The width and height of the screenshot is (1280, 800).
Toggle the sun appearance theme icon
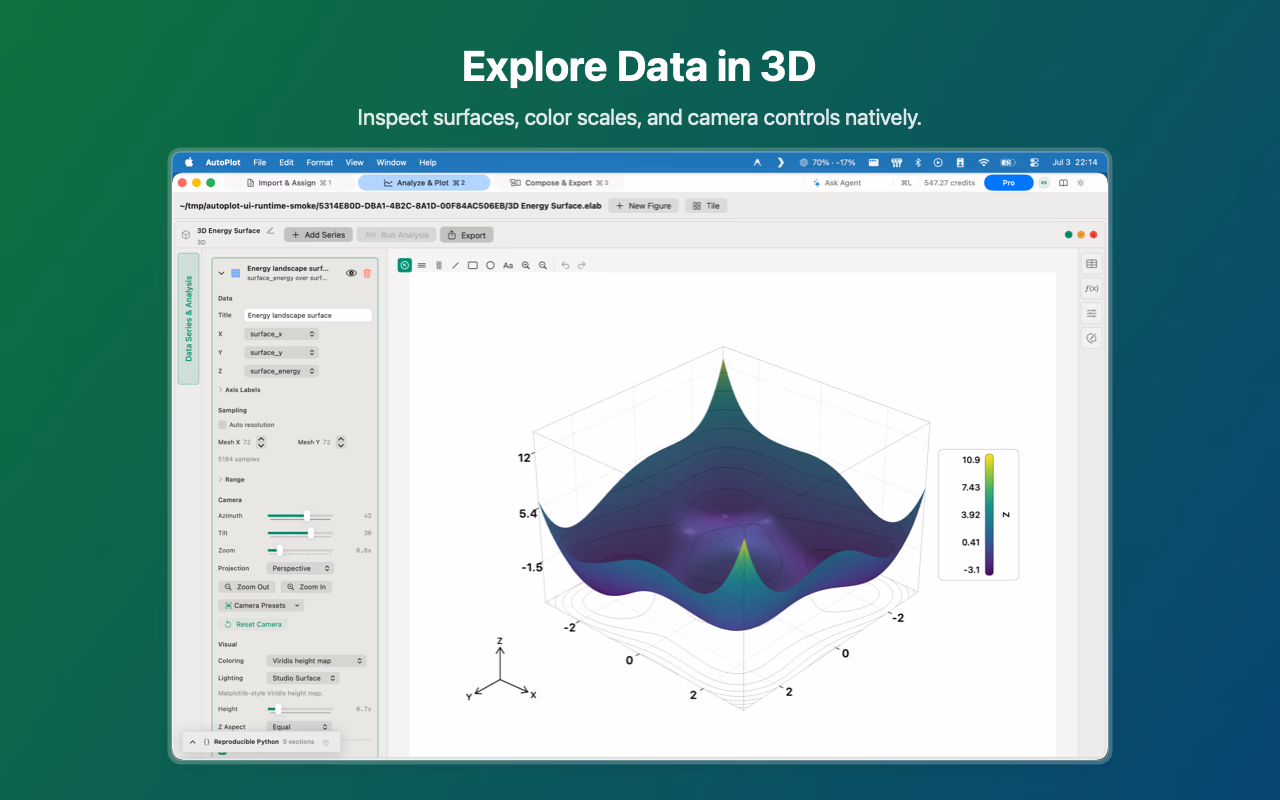pos(1080,183)
